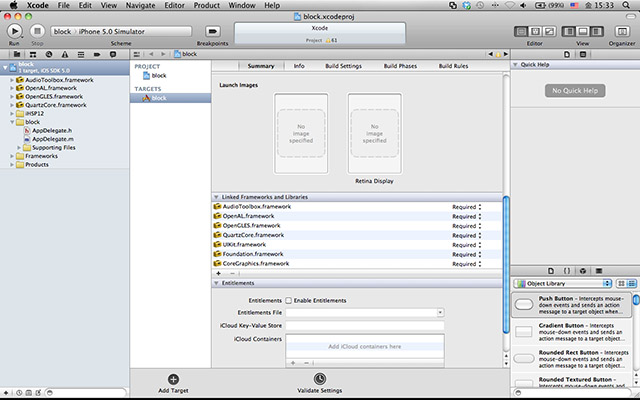Show the Issue navigator warning icon
This screenshot has width=640, height=400.
click(64, 54)
